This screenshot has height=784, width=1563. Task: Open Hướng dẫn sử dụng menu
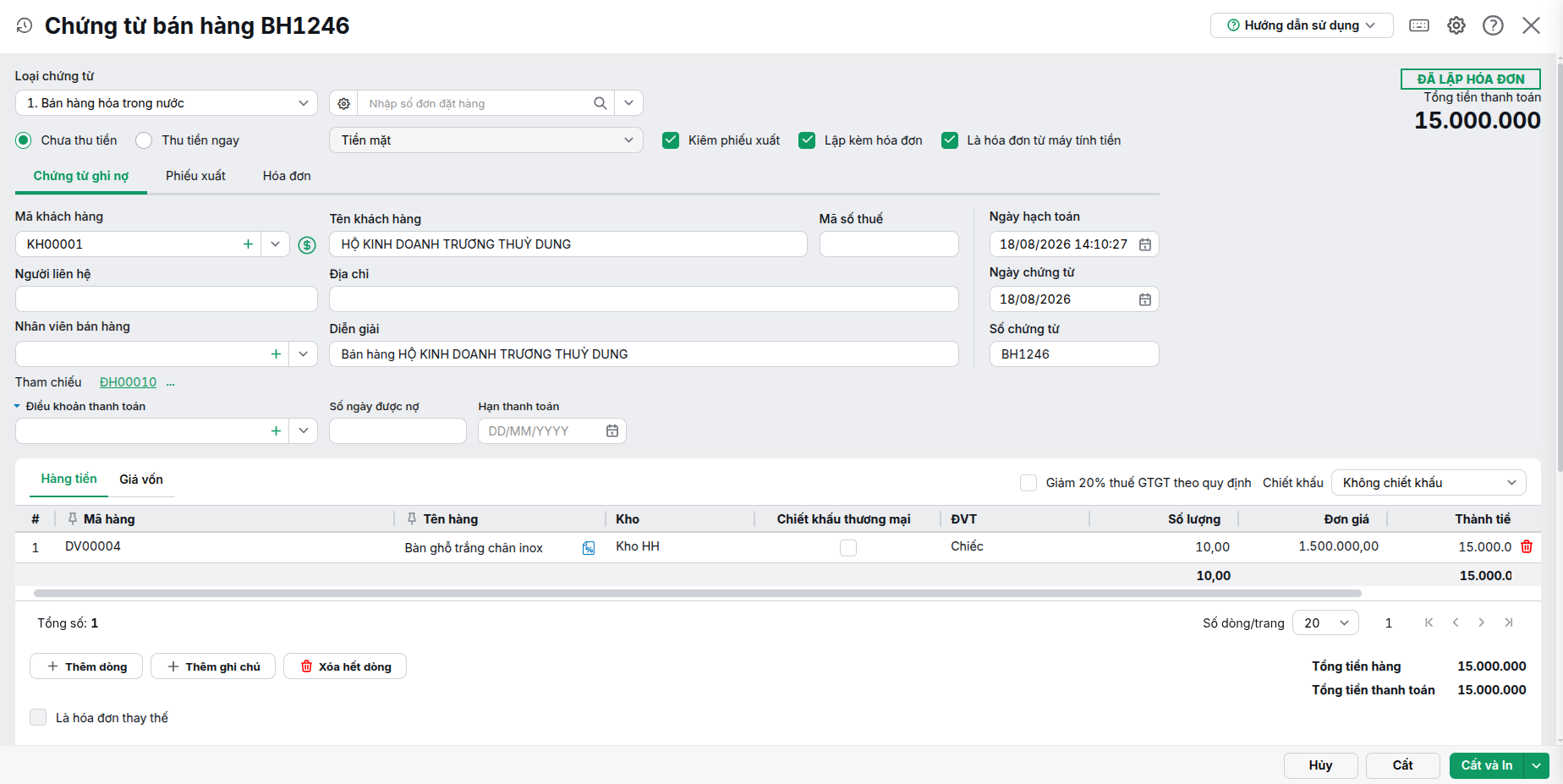[1302, 25]
